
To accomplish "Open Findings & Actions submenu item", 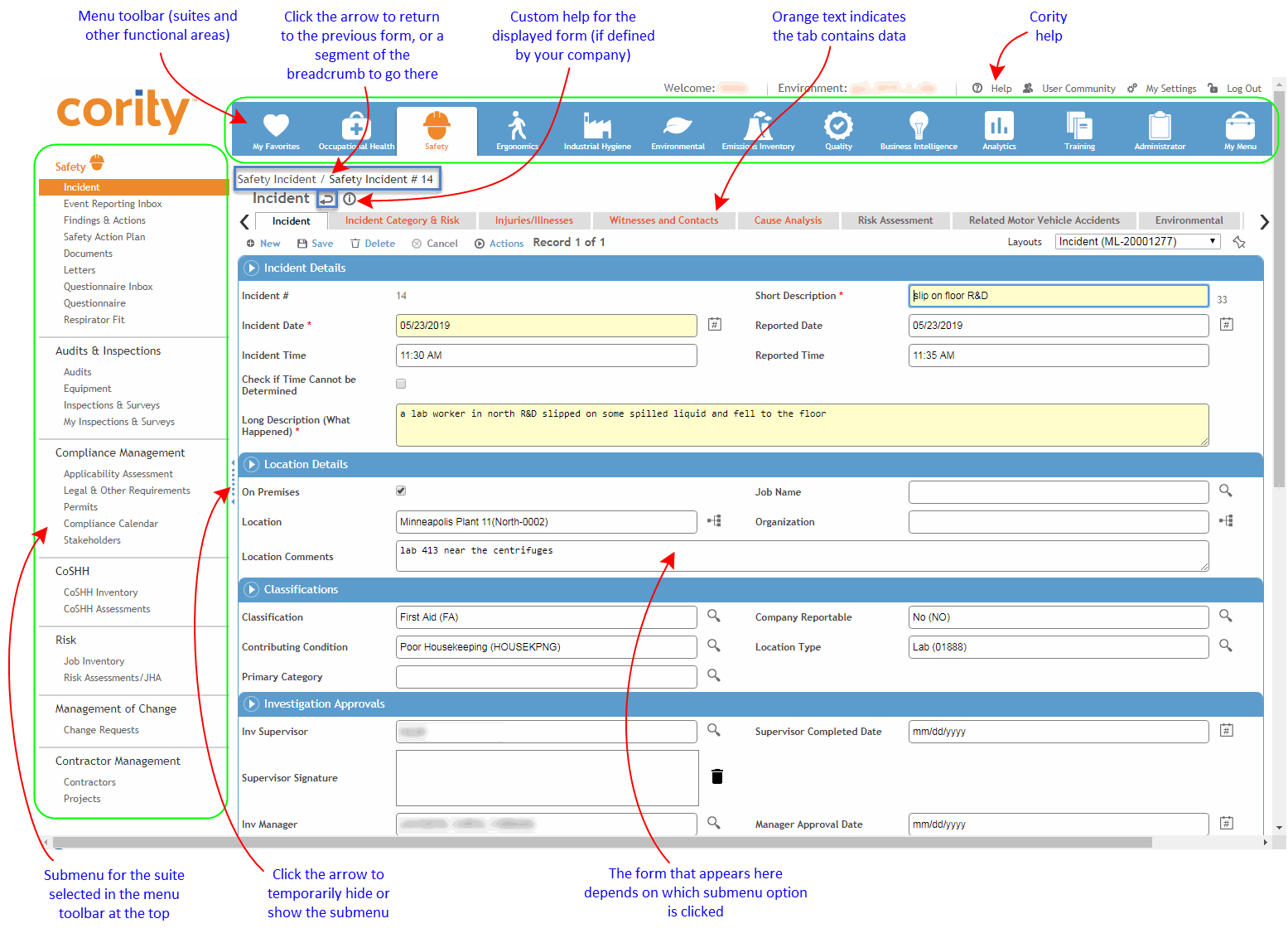I will pyautogui.click(x=104, y=220).
